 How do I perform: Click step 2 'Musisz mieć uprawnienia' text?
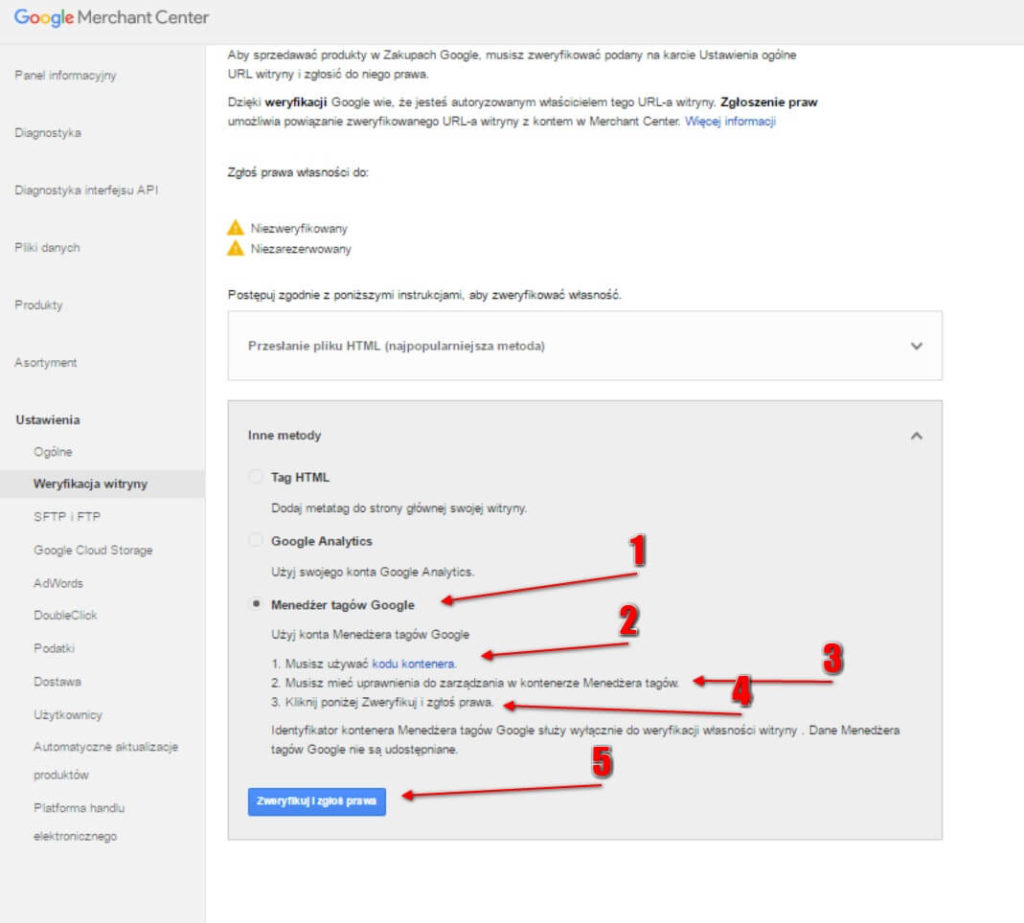pyautogui.click(x=475, y=683)
